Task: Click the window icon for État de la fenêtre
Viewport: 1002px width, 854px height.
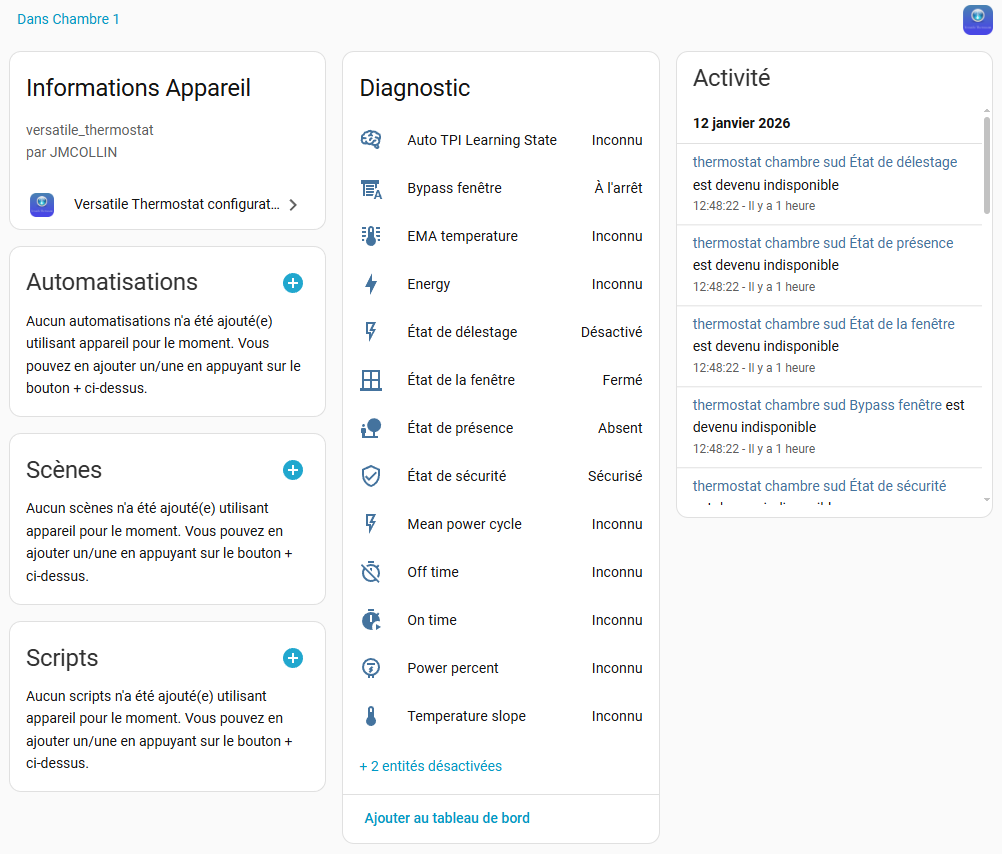Action: [x=371, y=380]
